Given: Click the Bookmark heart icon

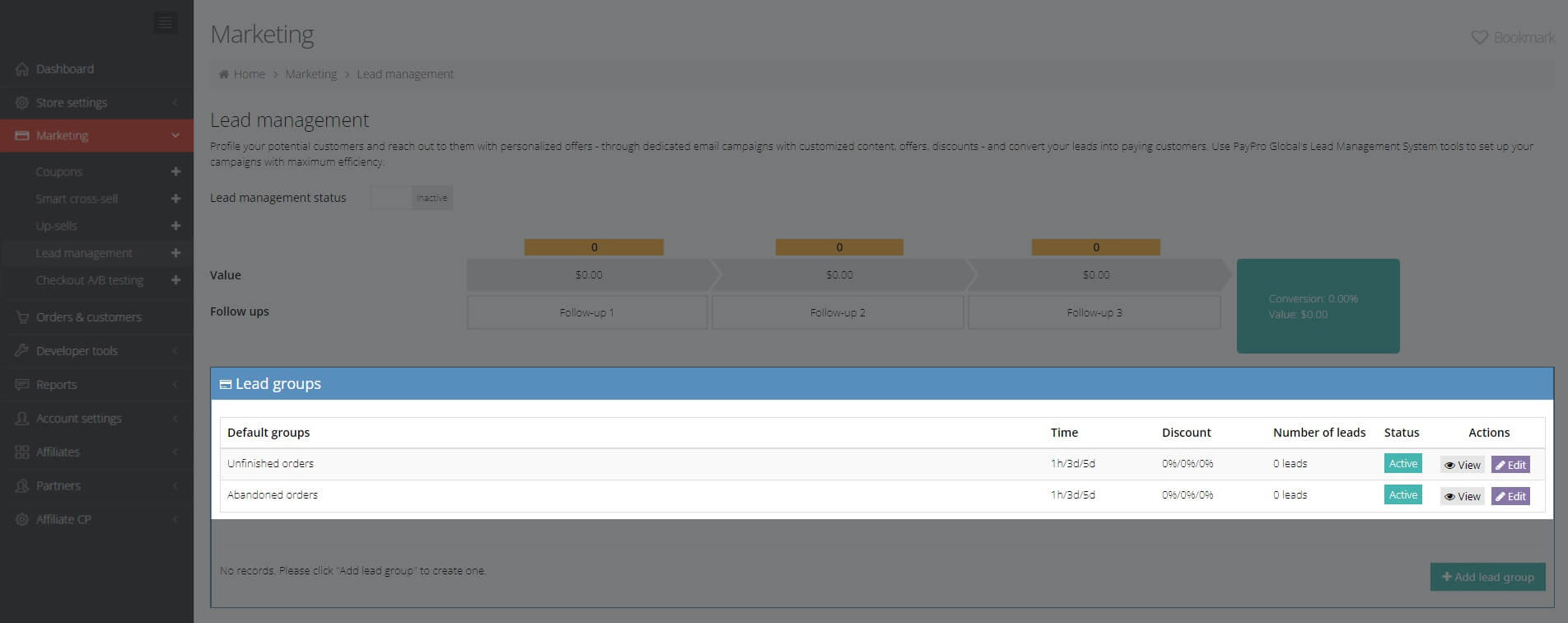Looking at the screenshot, I should pos(1479,38).
